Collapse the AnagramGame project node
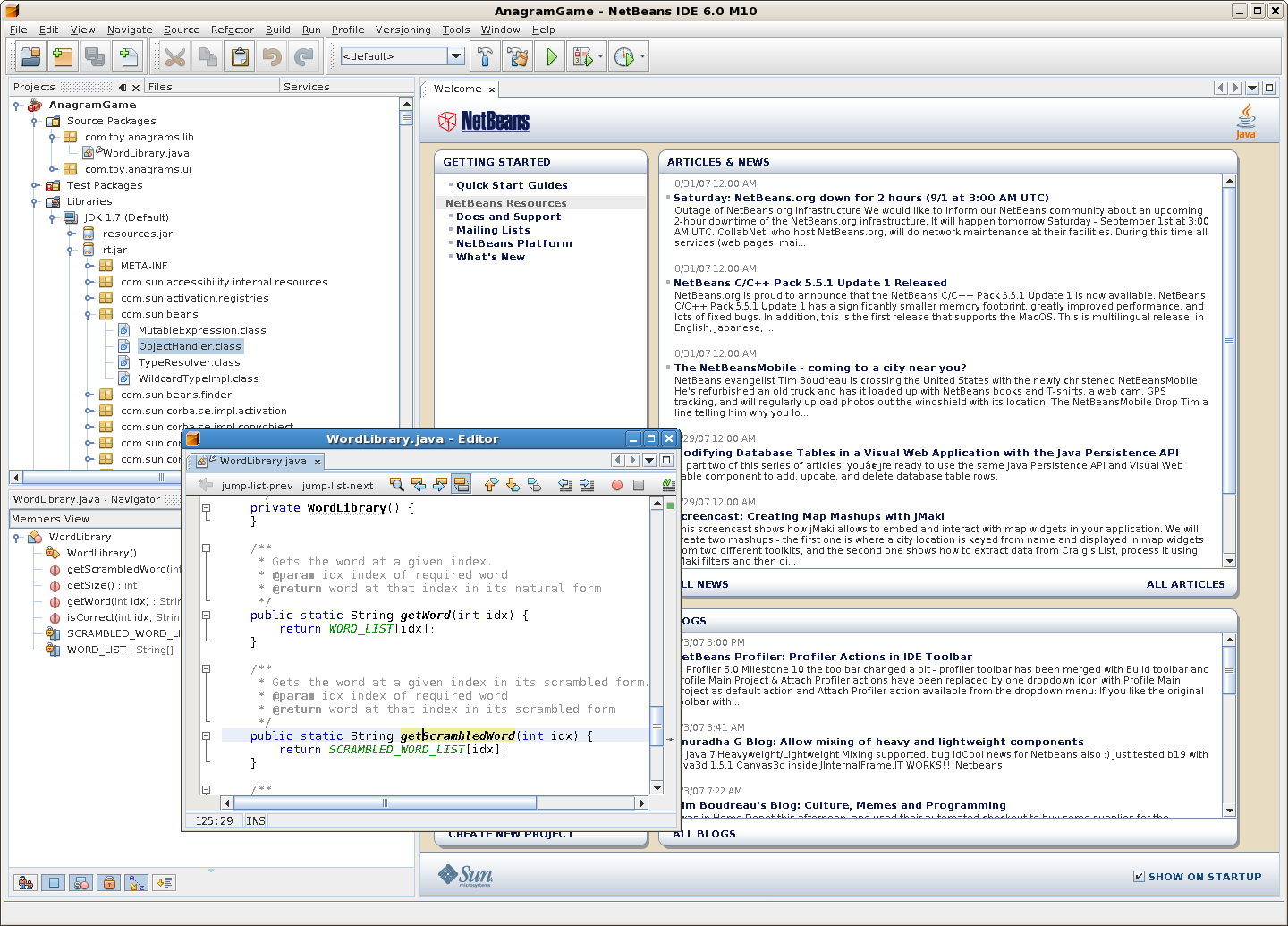1288x926 pixels. pos(16,105)
